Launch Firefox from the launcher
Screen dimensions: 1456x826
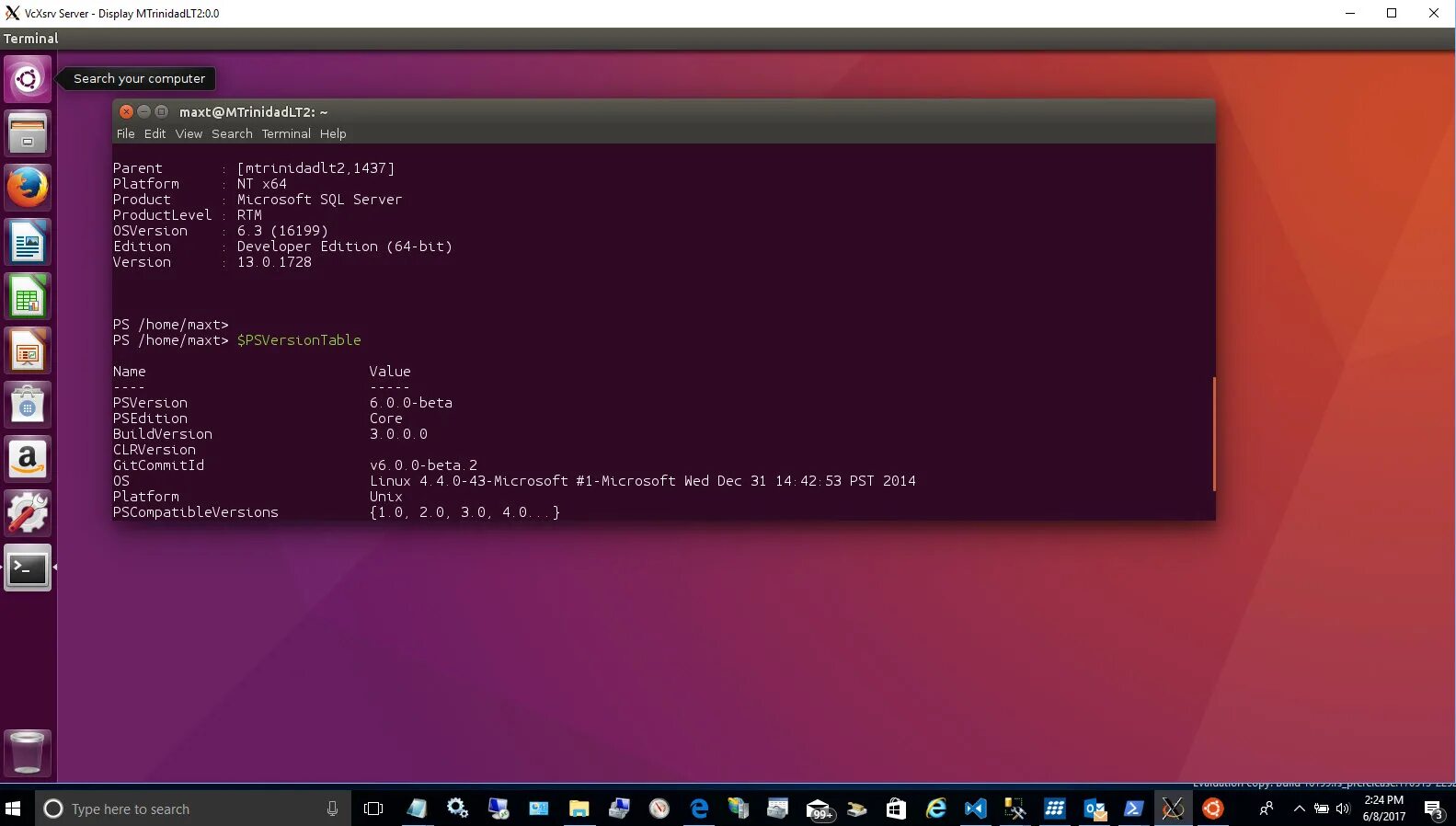[28, 188]
